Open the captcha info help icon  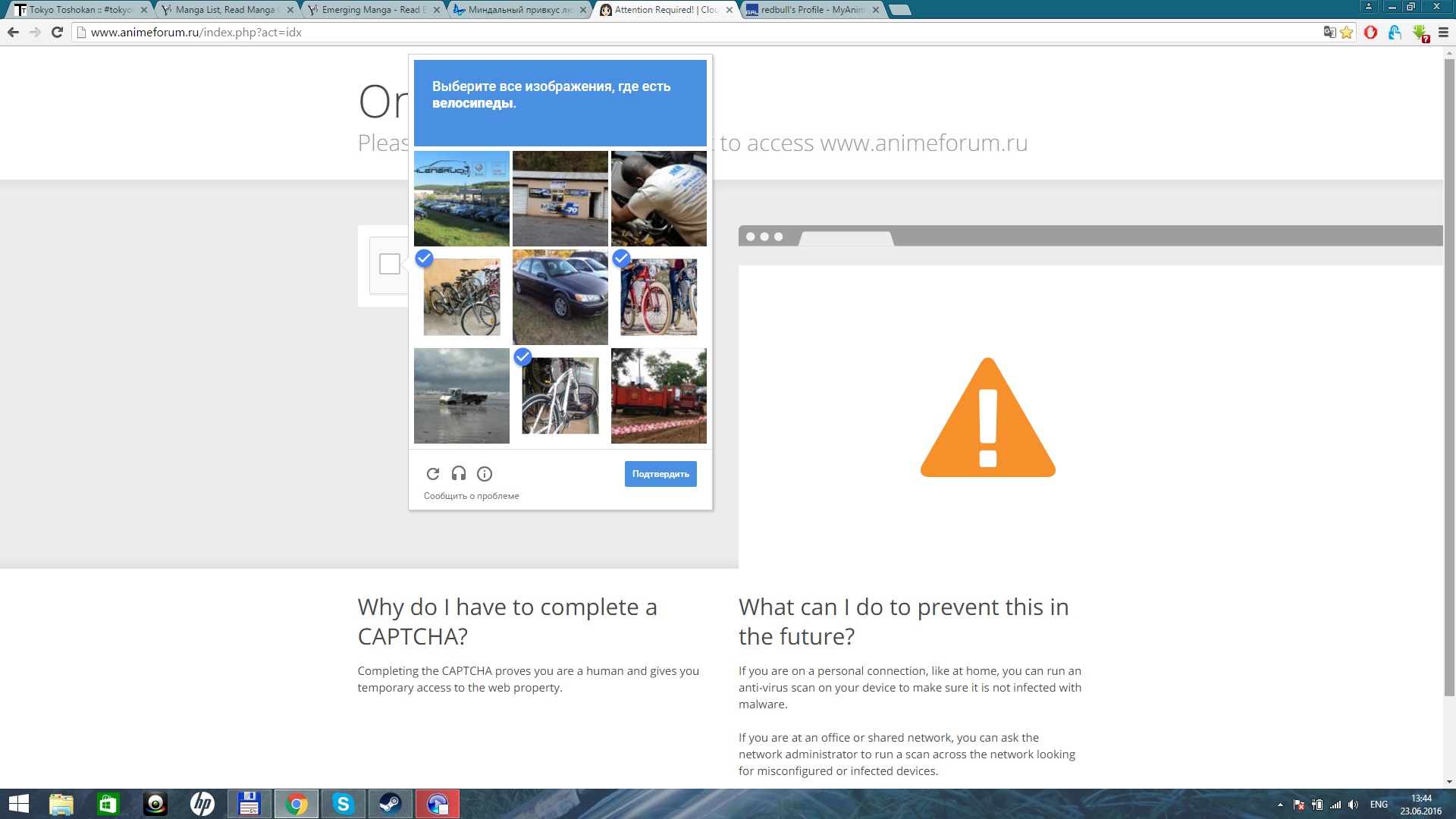tap(485, 474)
